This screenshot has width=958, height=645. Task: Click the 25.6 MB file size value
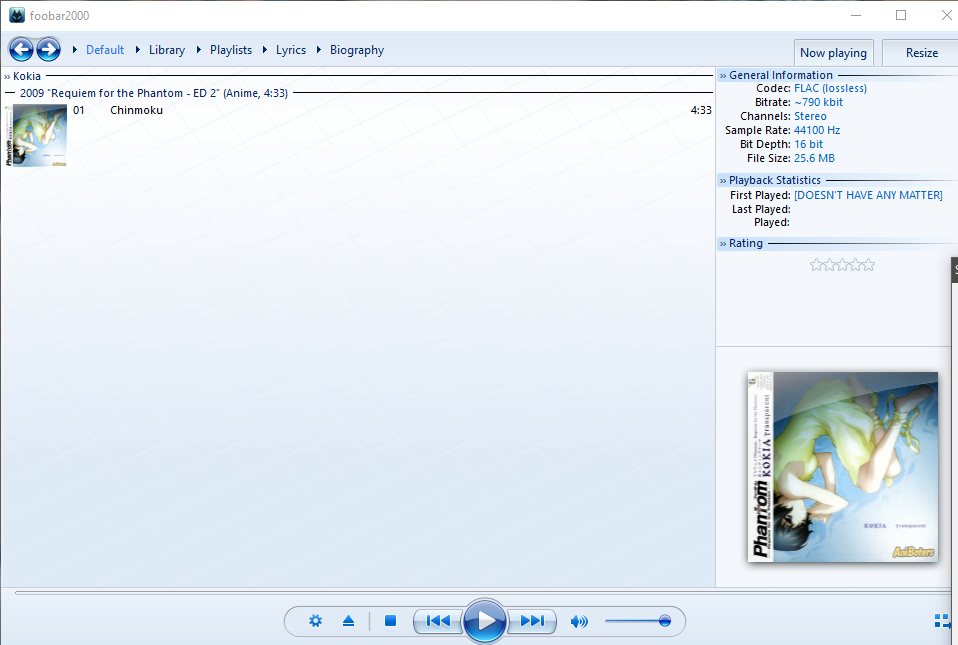(x=814, y=159)
